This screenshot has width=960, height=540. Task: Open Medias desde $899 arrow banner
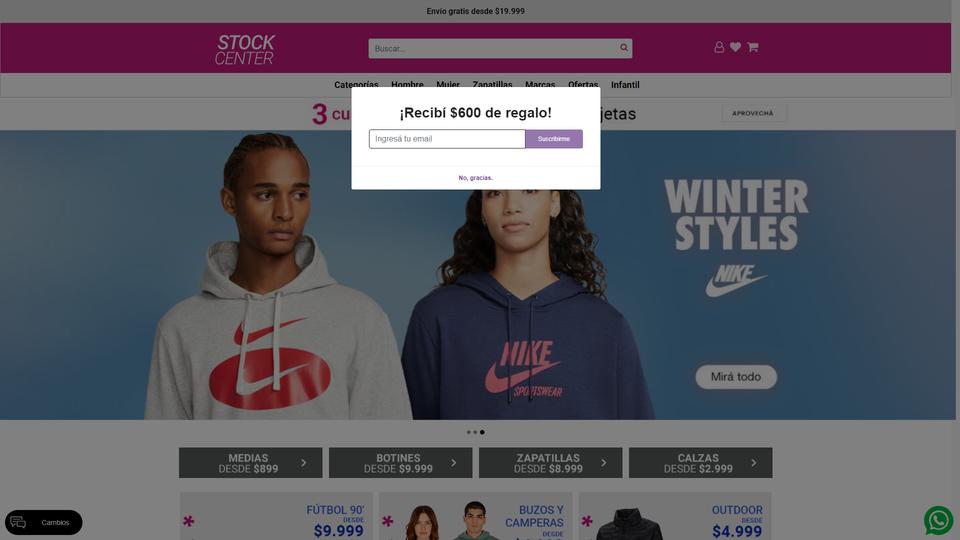(250, 463)
